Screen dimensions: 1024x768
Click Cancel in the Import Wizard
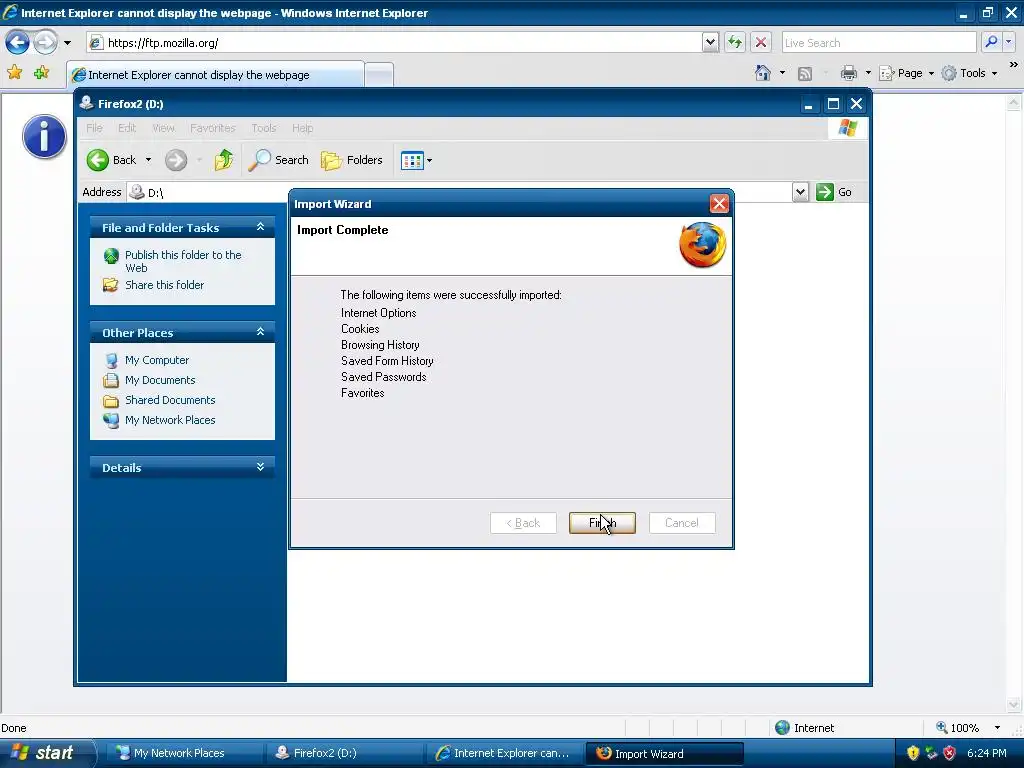pyautogui.click(x=682, y=523)
